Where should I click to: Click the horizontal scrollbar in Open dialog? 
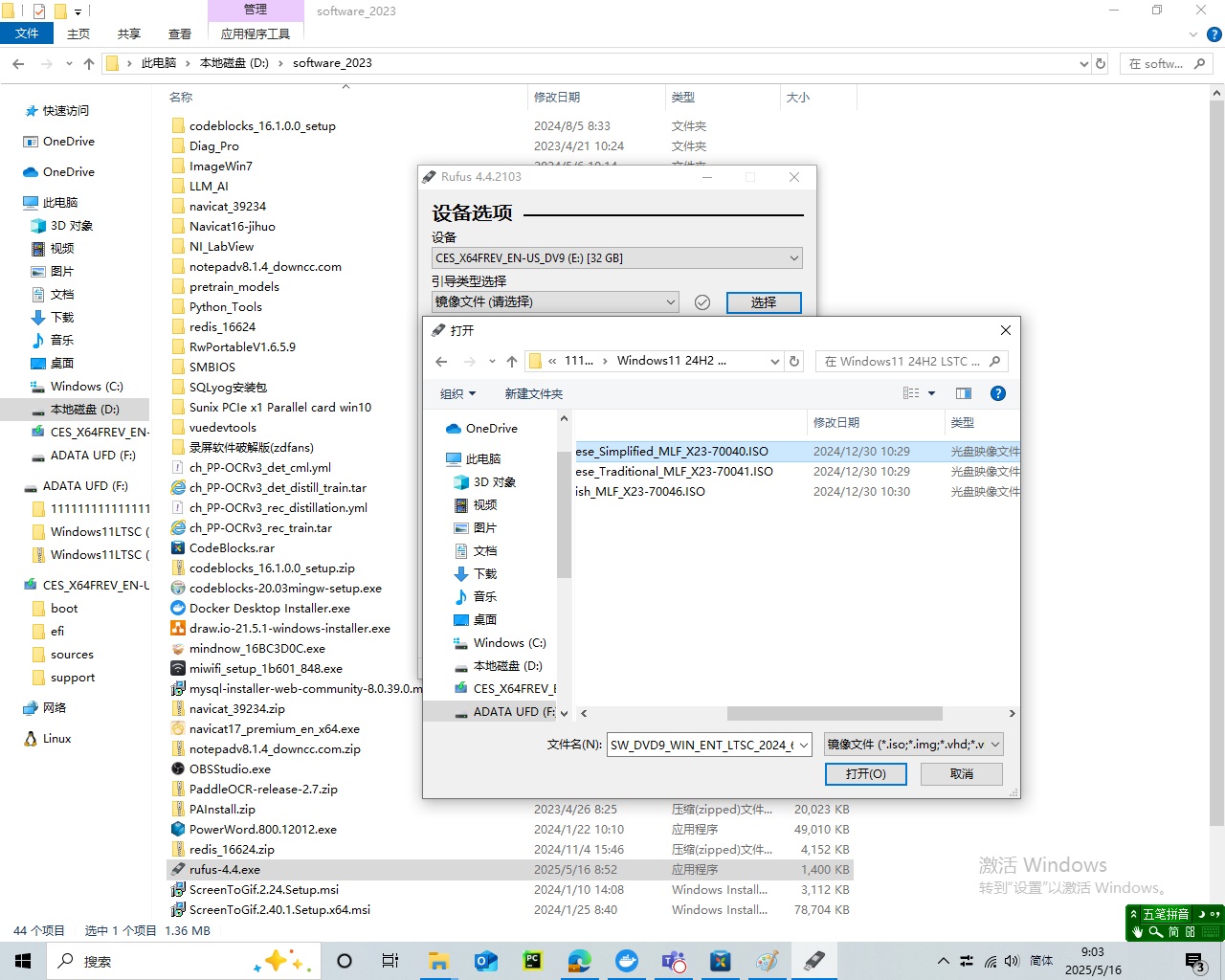(x=835, y=713)
